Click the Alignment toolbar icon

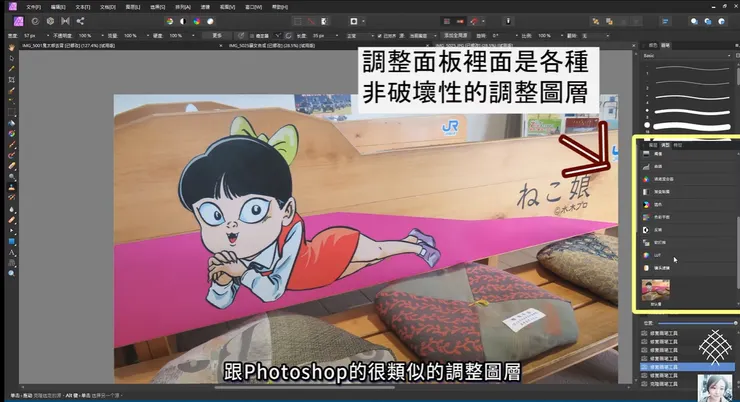click(665, 21)
